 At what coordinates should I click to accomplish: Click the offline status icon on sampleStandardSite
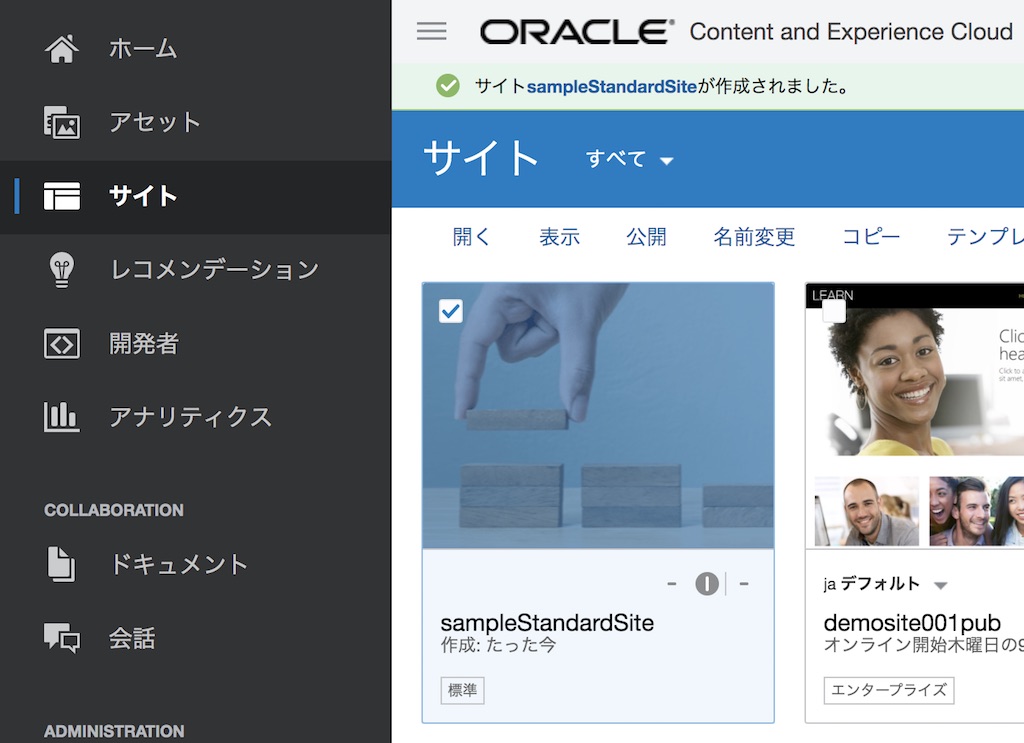[x=707, y=584]
